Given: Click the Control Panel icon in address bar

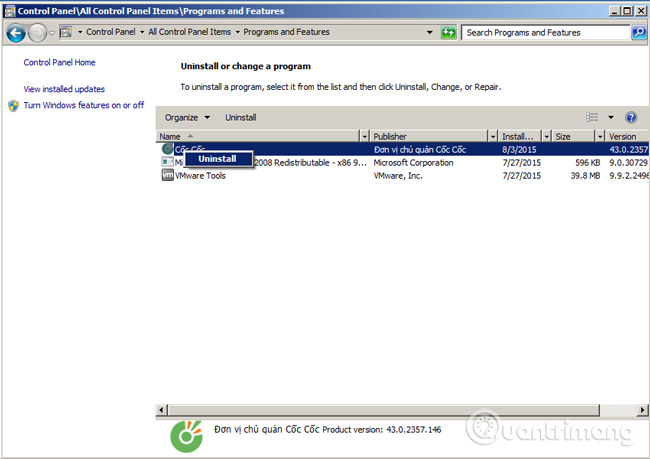Looking at the screenshot, I should 66,32.
